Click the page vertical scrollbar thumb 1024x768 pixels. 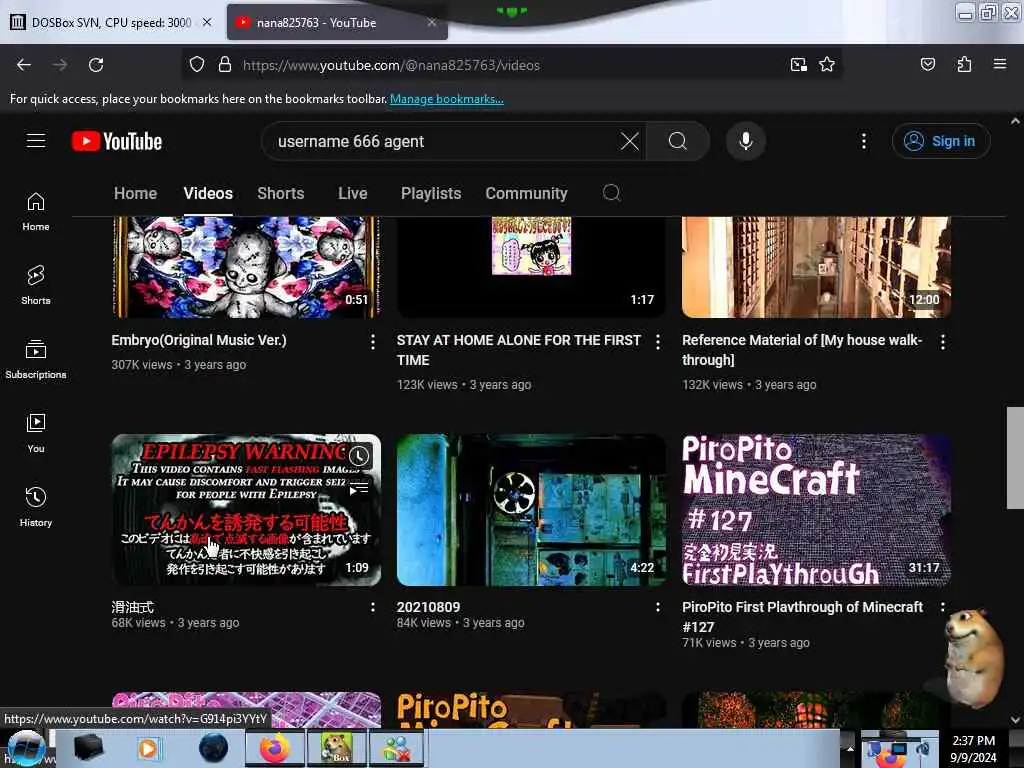tap(1015, 457)
